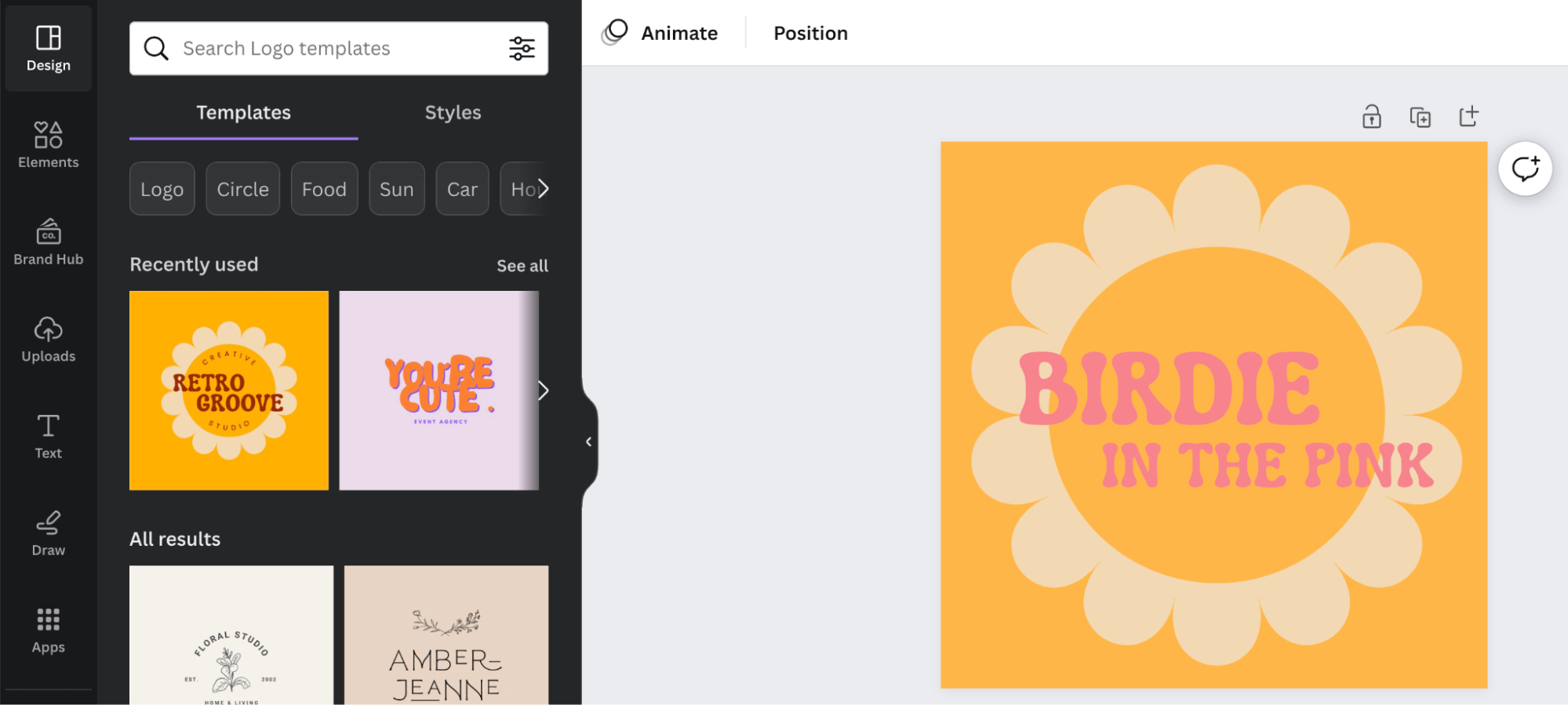Click See all for recently used
The width and height of the screenshot is (1568, 705).
point(522,266)
